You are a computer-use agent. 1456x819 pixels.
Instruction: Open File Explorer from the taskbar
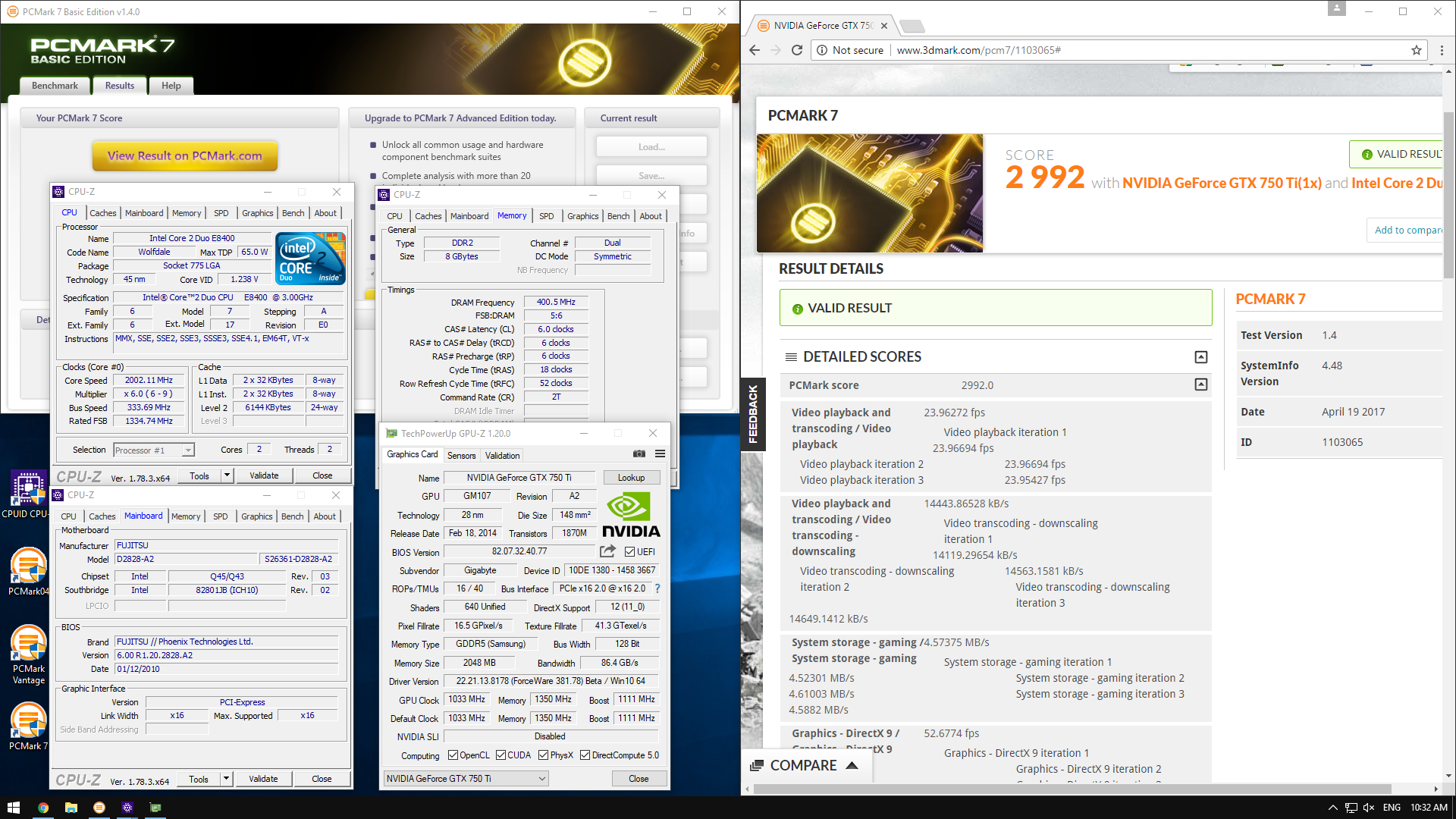71,808
